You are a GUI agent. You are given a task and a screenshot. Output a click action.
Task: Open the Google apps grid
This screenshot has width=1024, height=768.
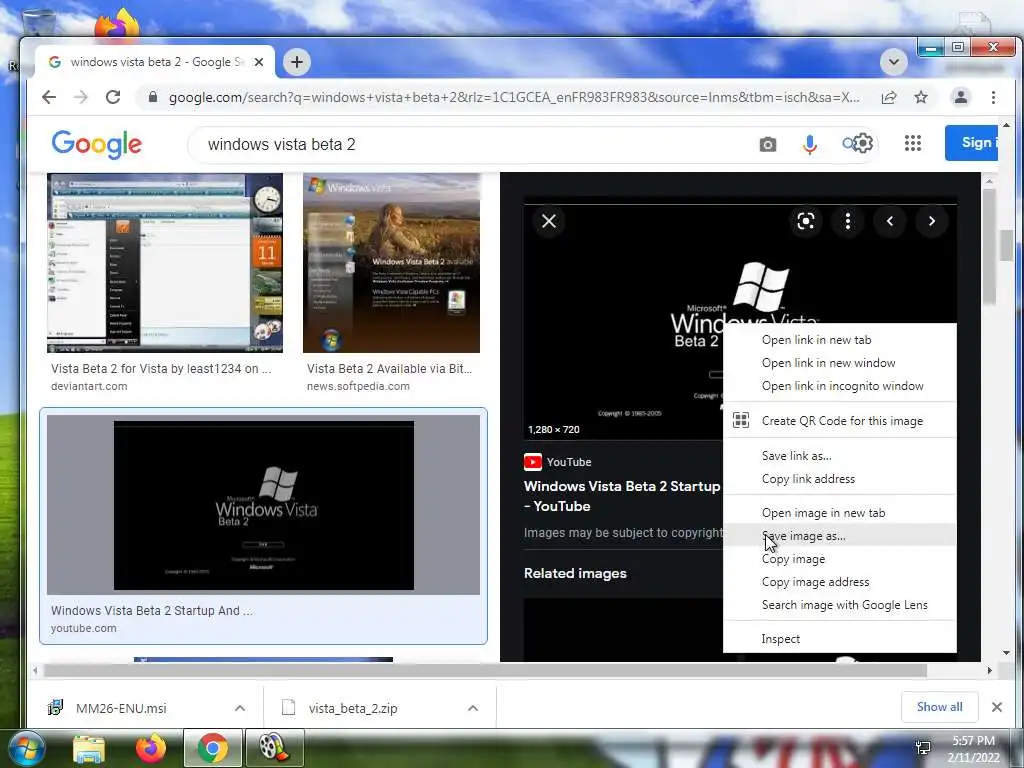pos(913,143)
